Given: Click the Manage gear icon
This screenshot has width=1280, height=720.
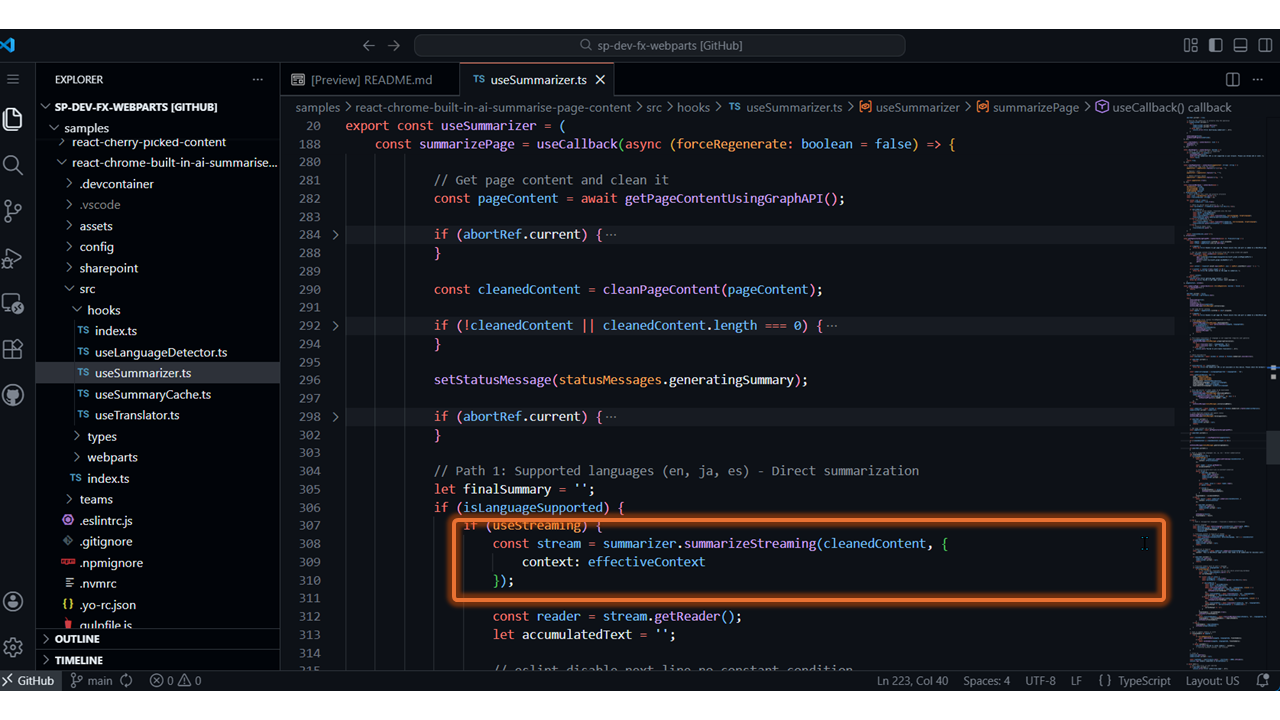Looking at the screenshot, I should coord(13,647).
